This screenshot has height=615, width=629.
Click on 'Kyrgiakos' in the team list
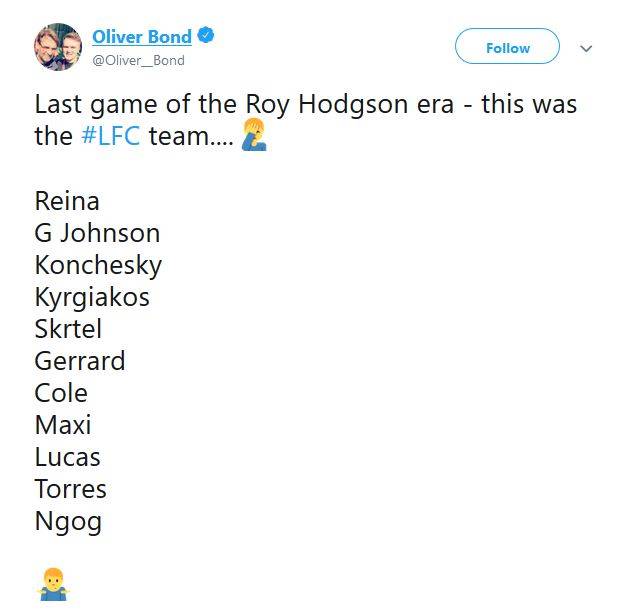[x=92, y=297]
